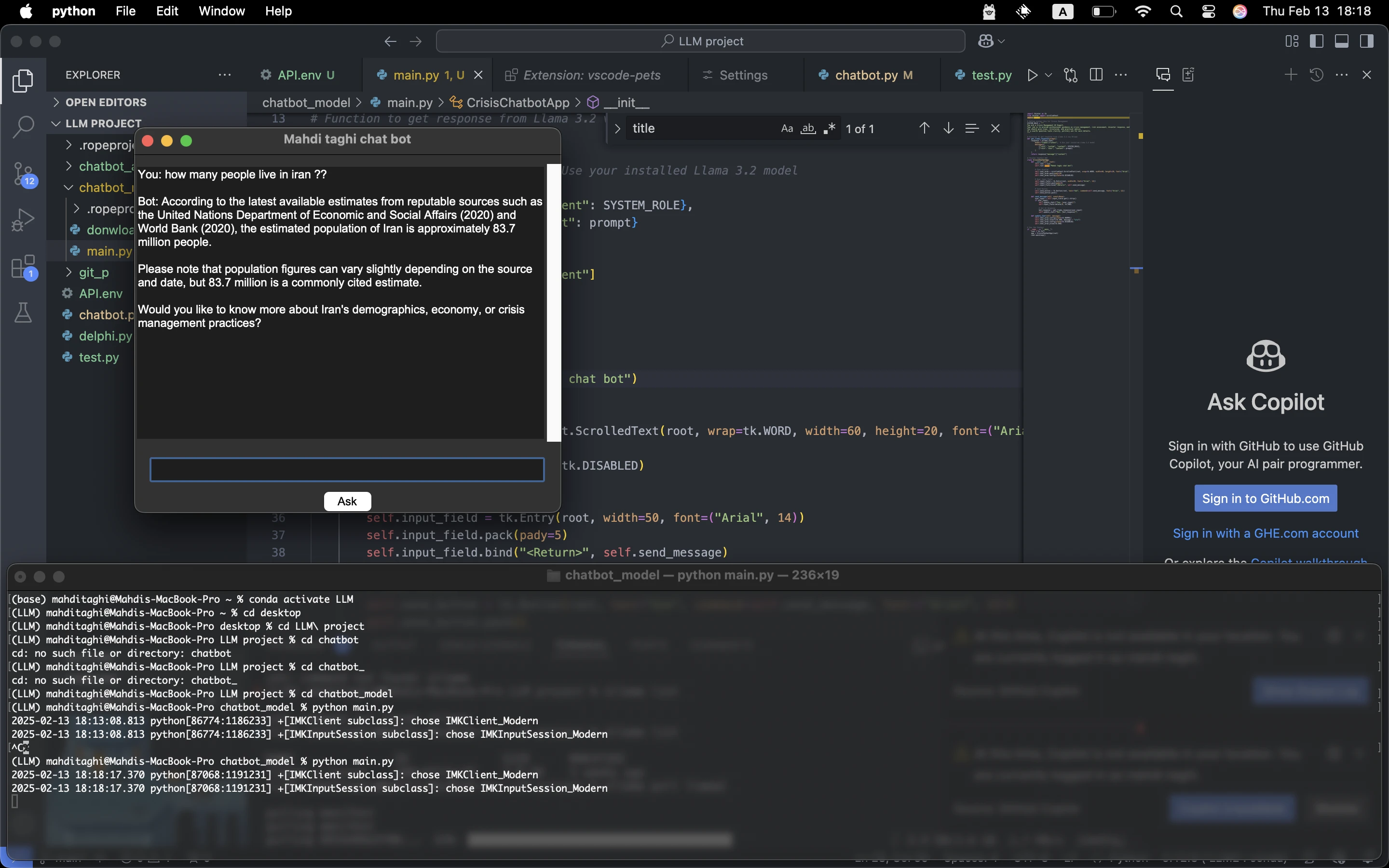Toggle Match Case in find widget

[x=787, y=129]
